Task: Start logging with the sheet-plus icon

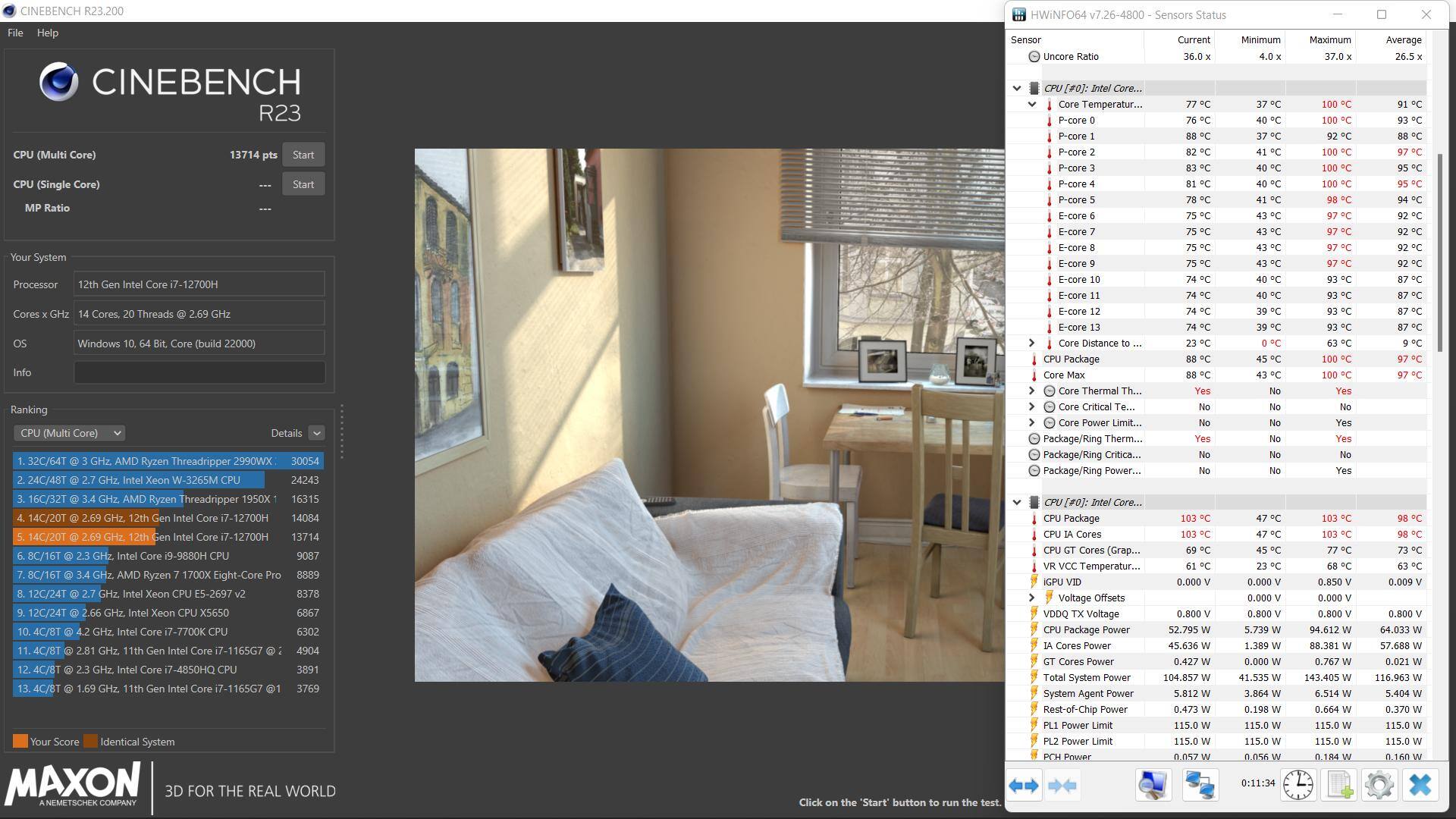Action: tap(1339, 785)
